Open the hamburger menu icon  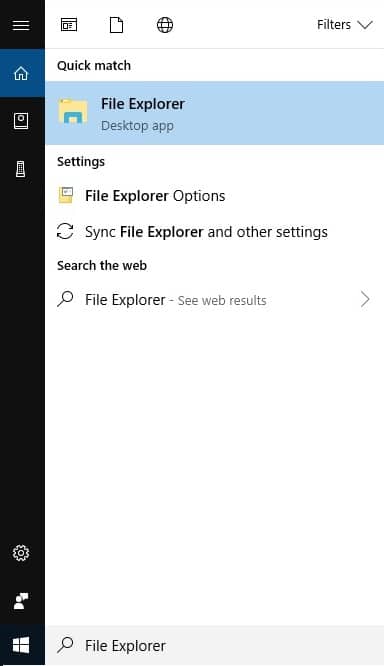pyautogui.click(x=21, y=25)
